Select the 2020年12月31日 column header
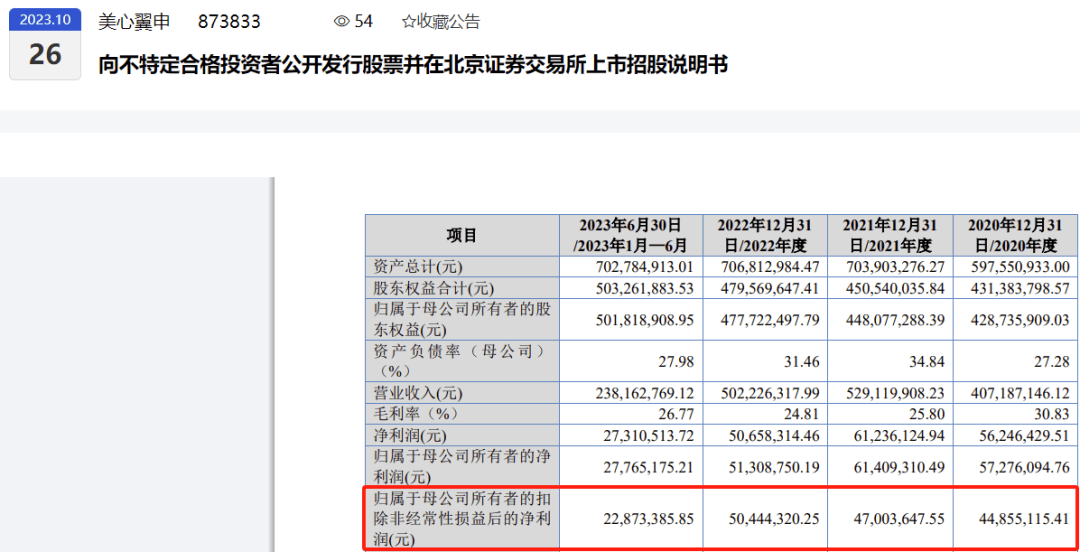1080x552 pixels. [1014, 236]
